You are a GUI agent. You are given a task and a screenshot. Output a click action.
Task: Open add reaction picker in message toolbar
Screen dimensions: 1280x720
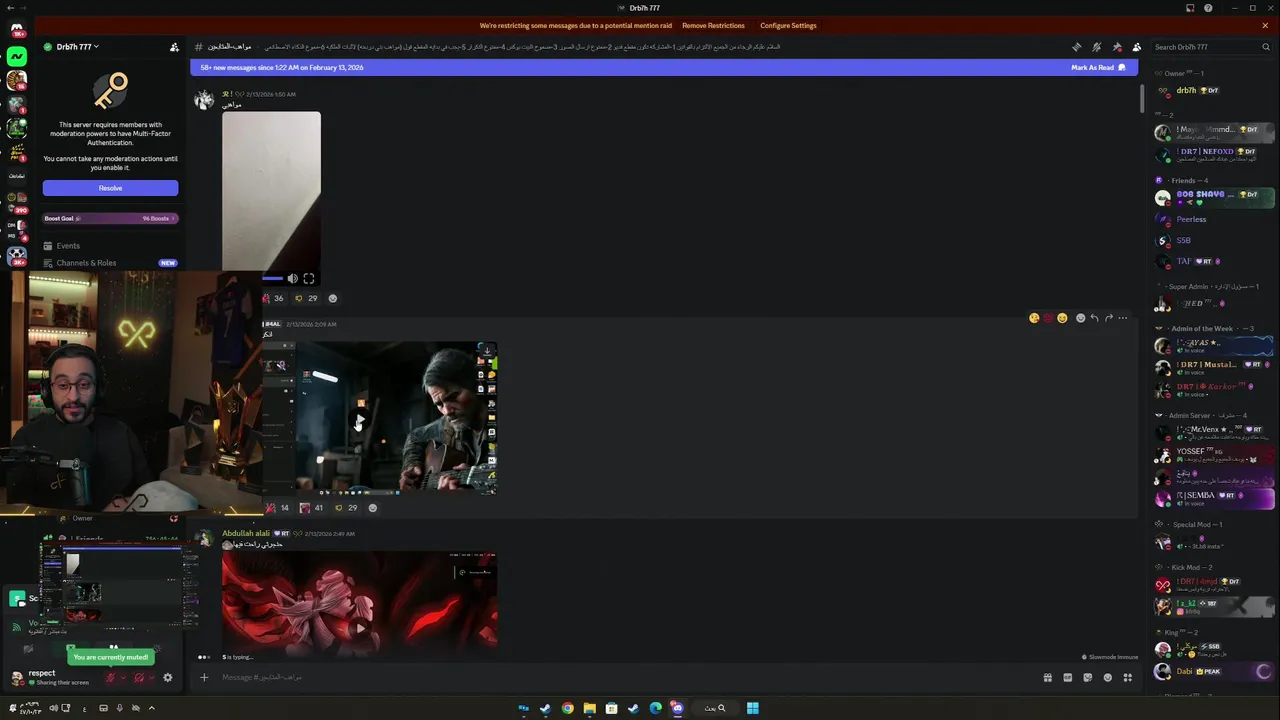tap(1080, 318)
